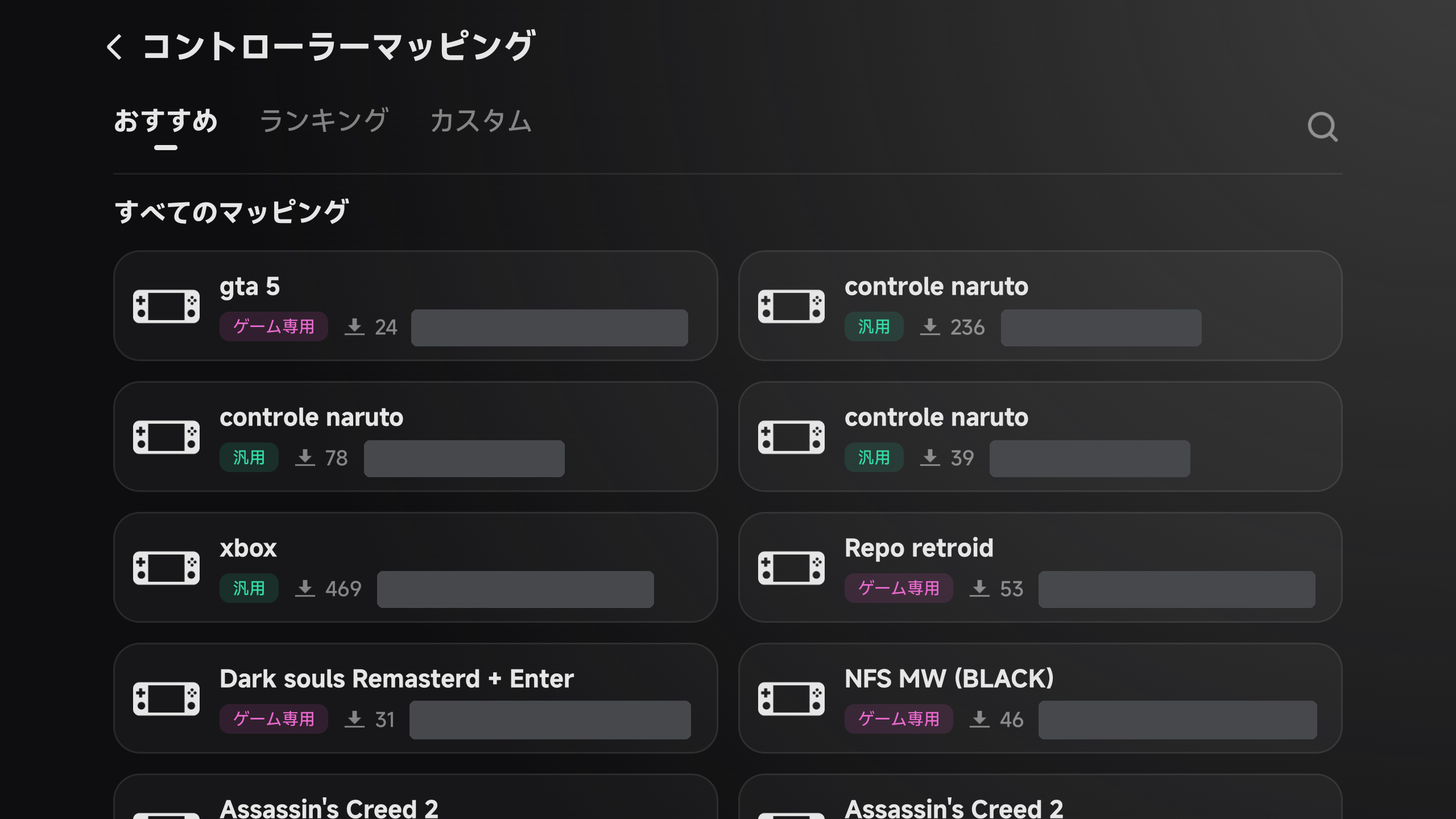
Task: Switch to the ランキング tab
Action: click(x=324, y=121)
